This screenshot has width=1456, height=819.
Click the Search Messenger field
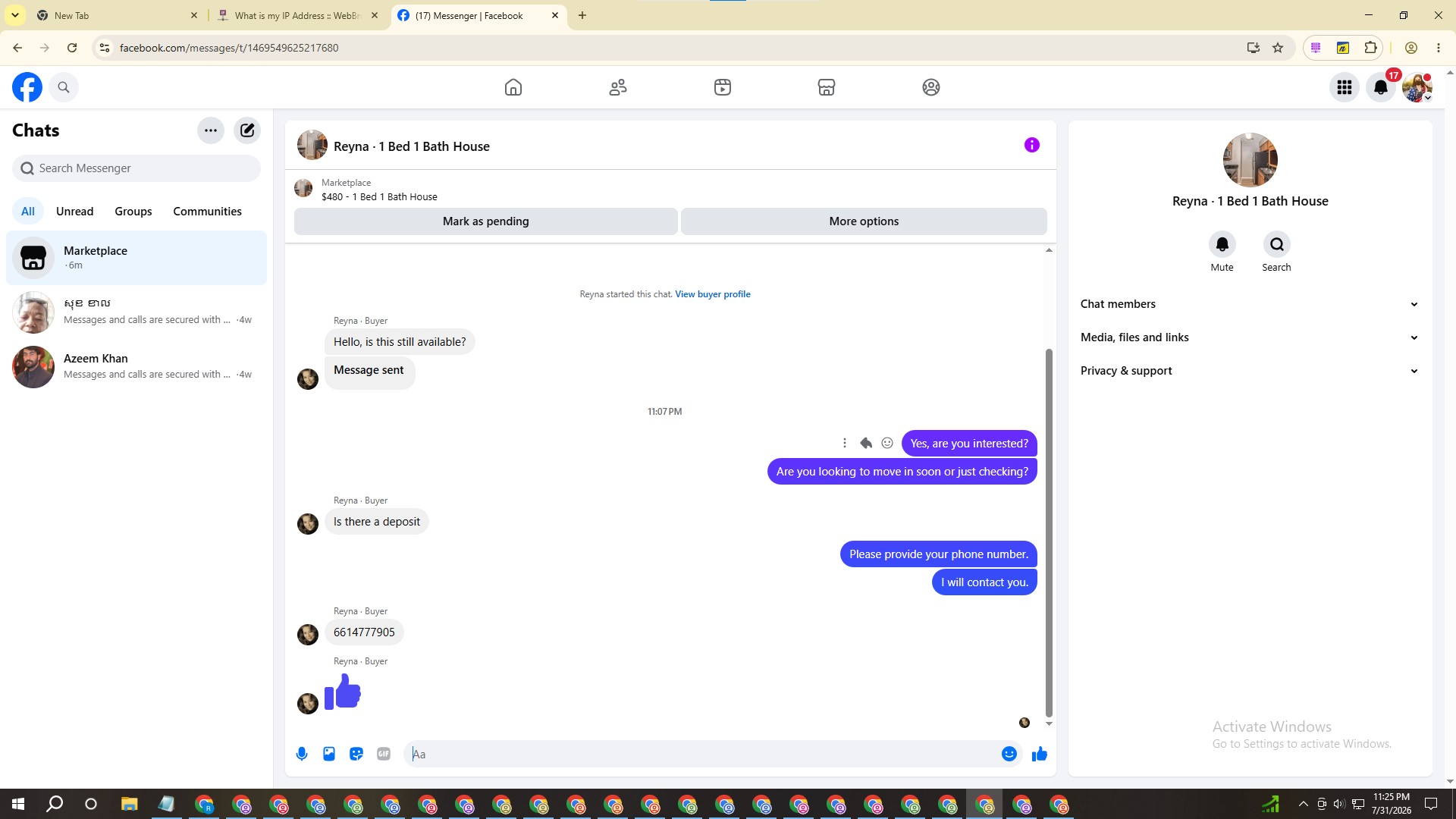tap(136, 168)
